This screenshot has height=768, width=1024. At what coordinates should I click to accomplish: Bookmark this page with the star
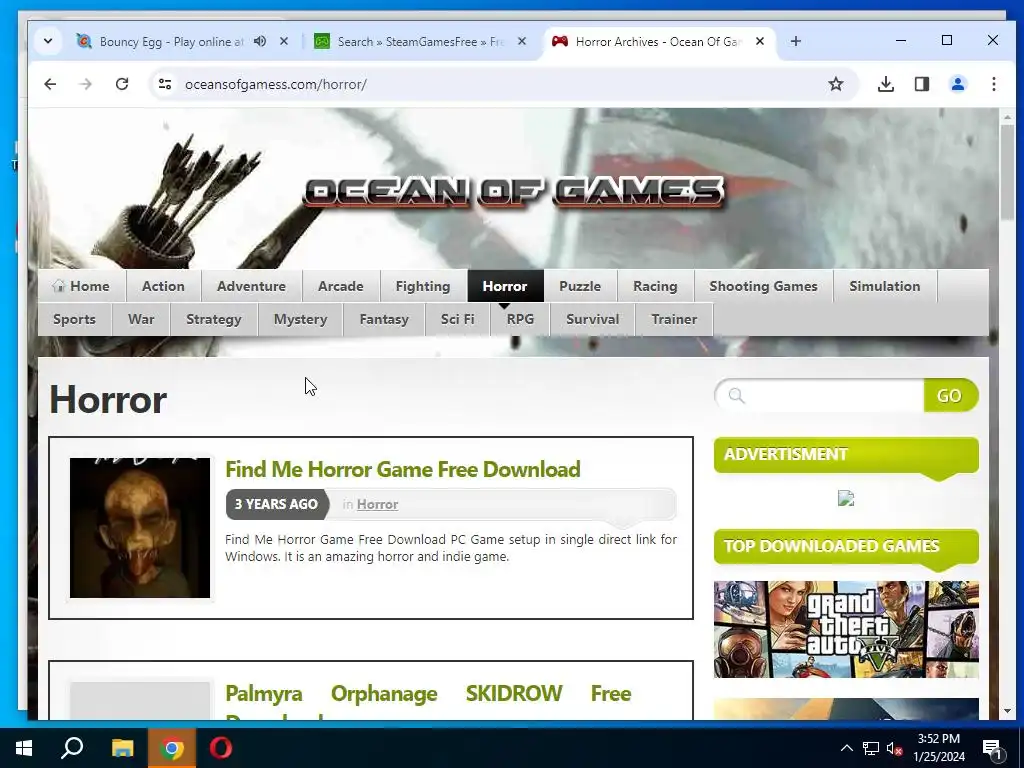point(835,84)
